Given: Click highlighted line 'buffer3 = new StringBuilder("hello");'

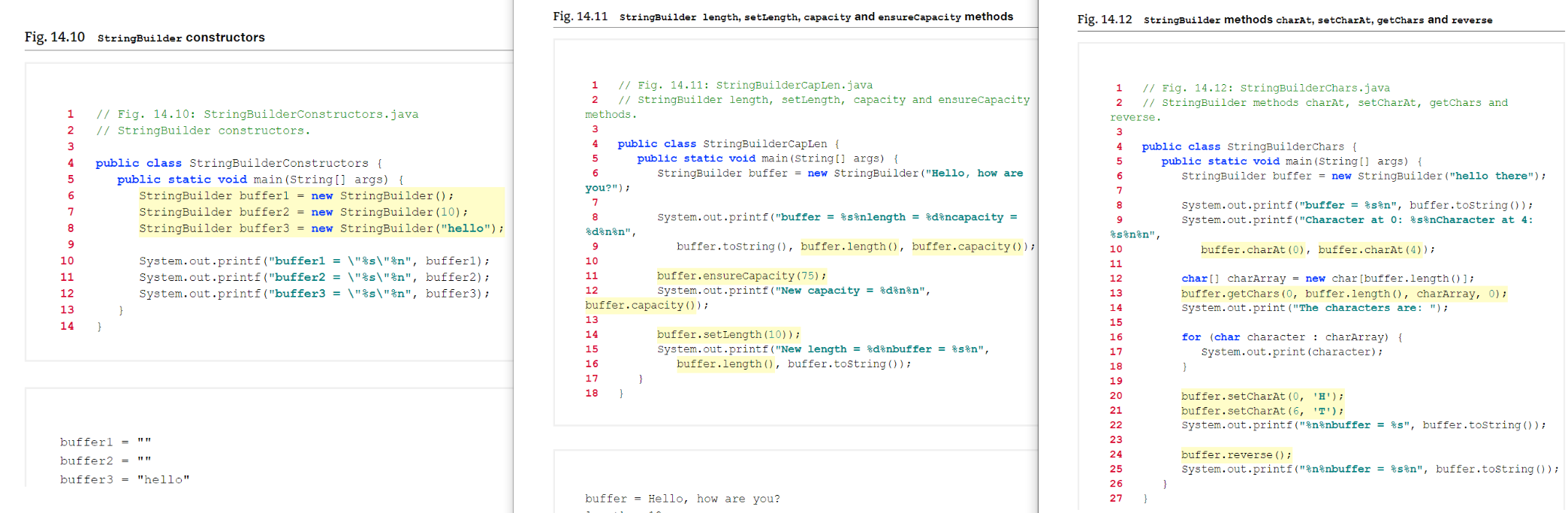Looking at the screenshot, I should [321, 228].
